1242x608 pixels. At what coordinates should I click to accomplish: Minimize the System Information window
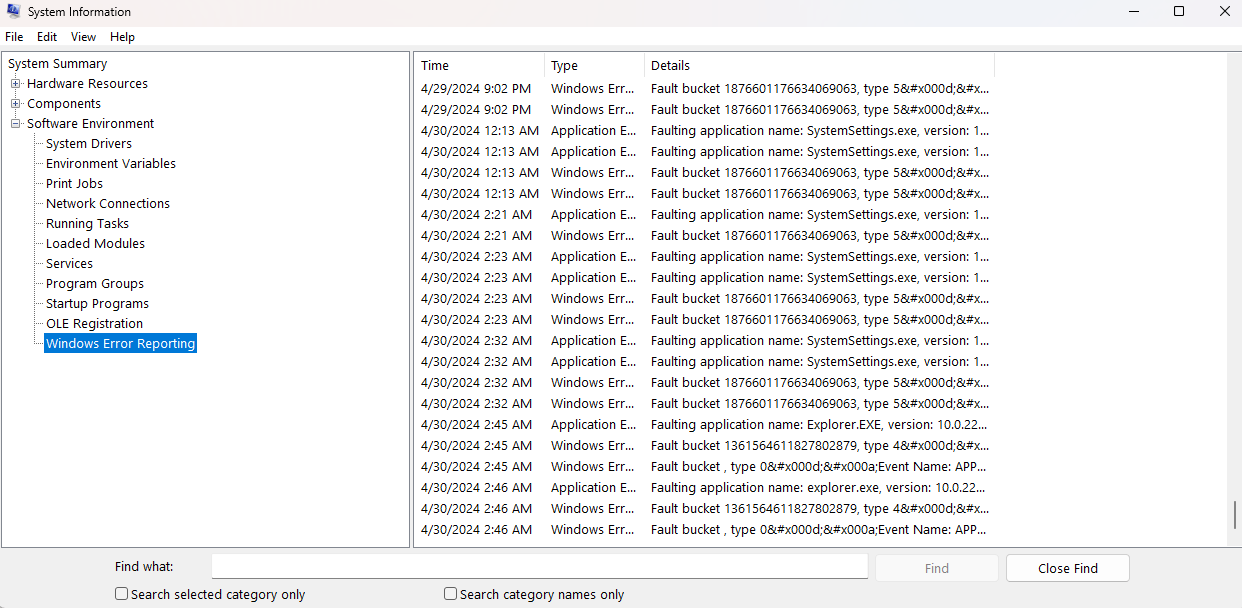point(1132,12)
